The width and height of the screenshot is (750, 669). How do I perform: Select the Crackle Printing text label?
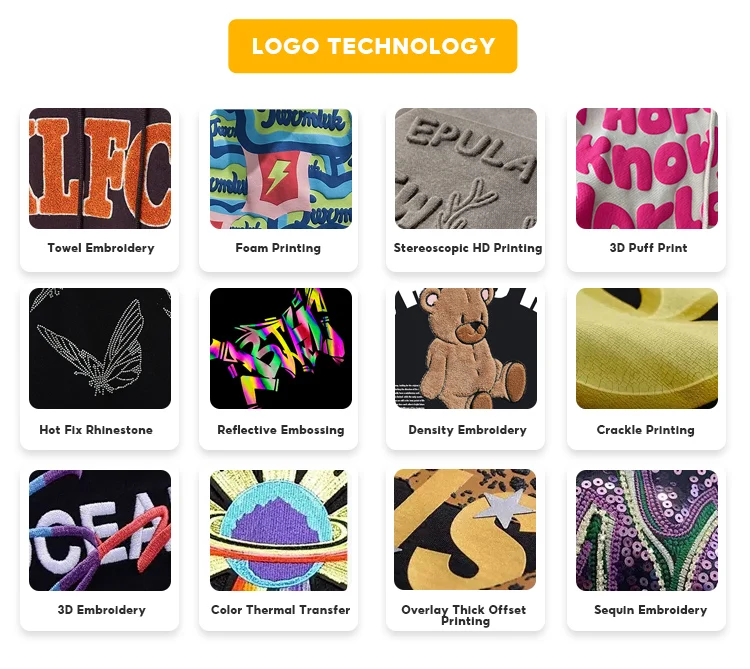[645, 429]
